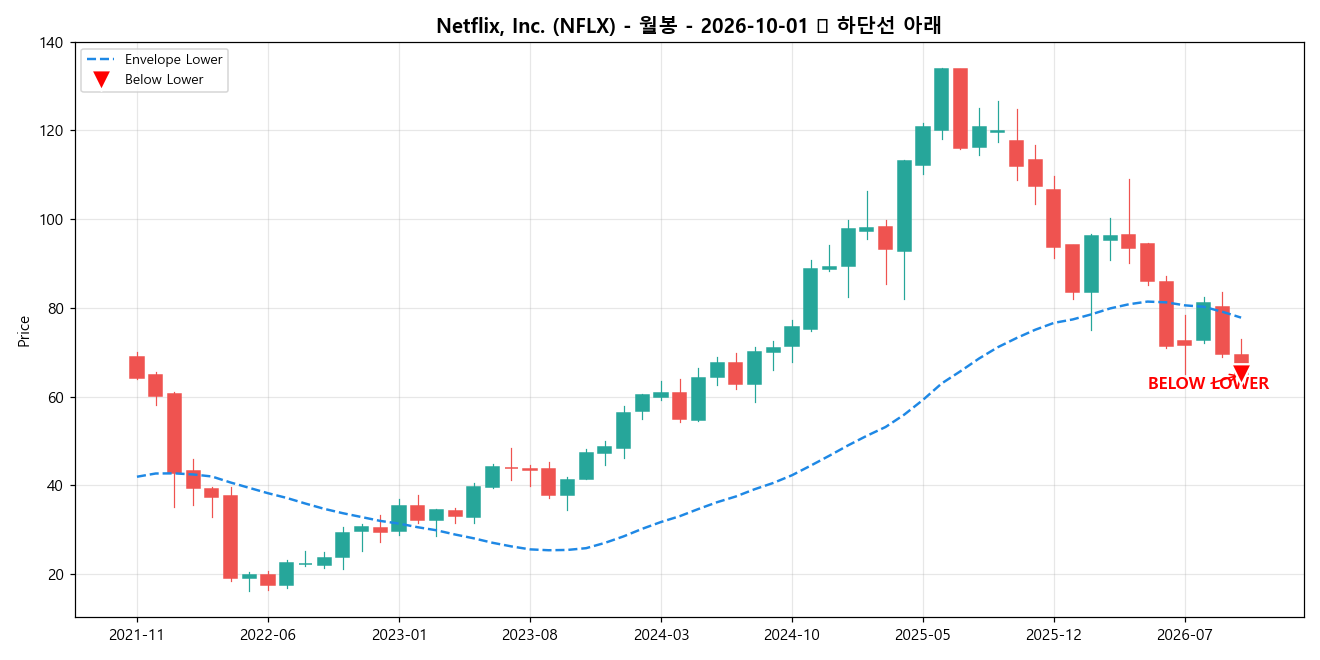The image size is (1320, 660).
Task: Click the last red candle under the triangle marker
Action: coord(1241,358)
